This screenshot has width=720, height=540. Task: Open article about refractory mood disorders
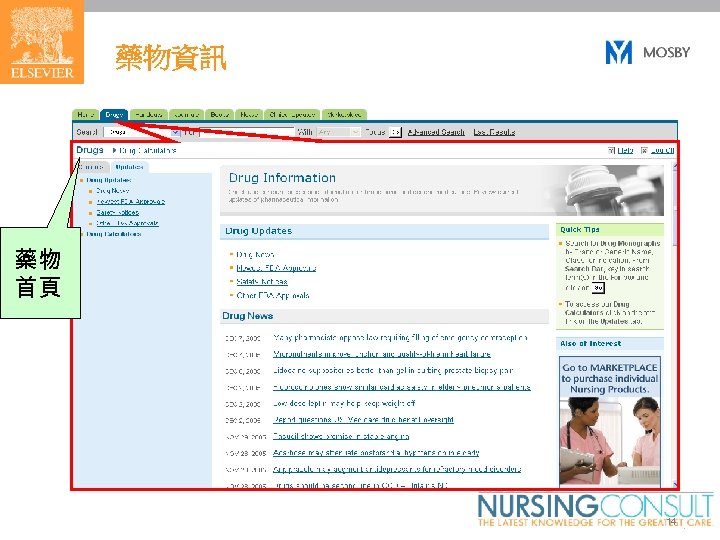[397, 469]
